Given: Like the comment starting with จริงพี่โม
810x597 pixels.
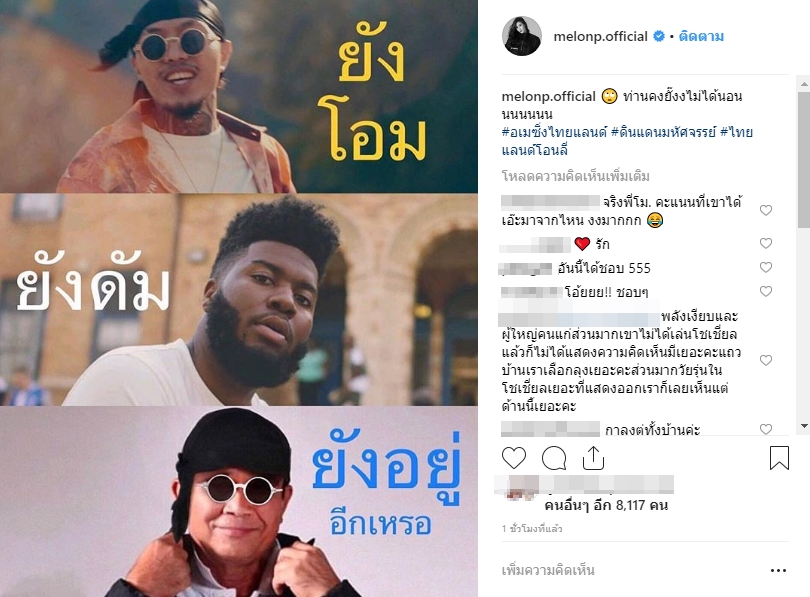Looking at the screenshot, I should point(766,210).
